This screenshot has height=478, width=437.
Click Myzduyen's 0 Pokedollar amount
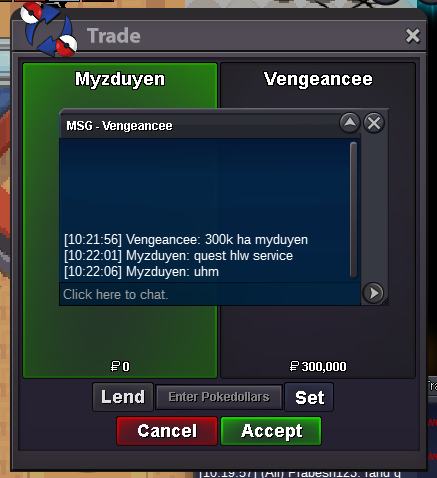[x=120, y=367]
